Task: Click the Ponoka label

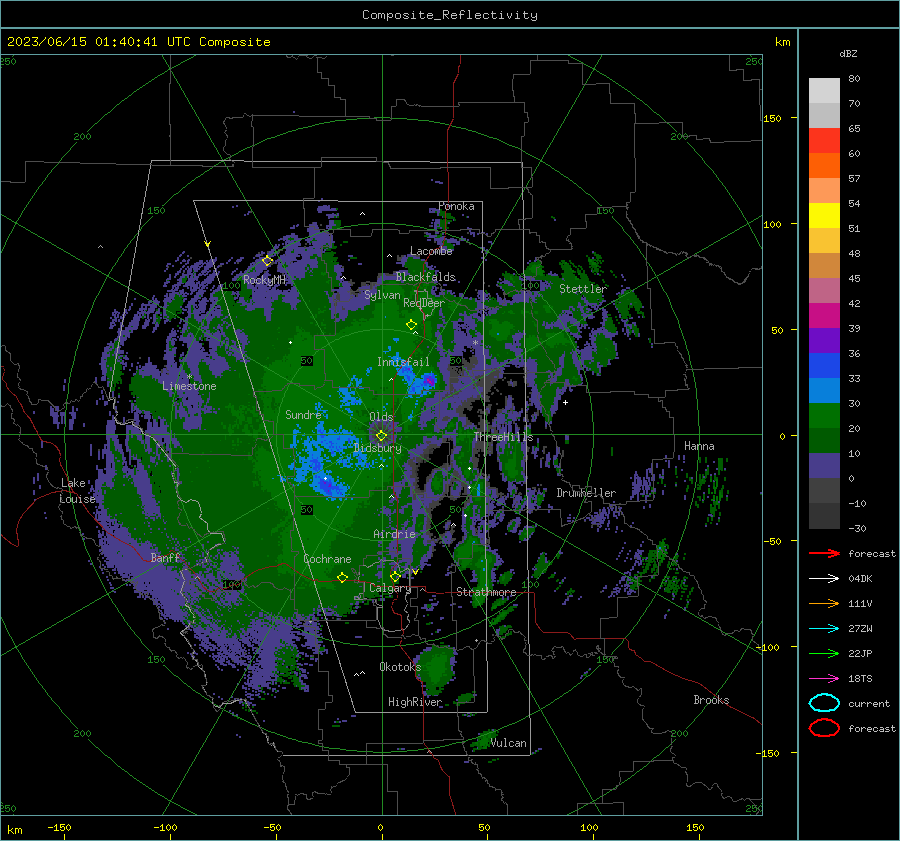Action: click(456, 206)
